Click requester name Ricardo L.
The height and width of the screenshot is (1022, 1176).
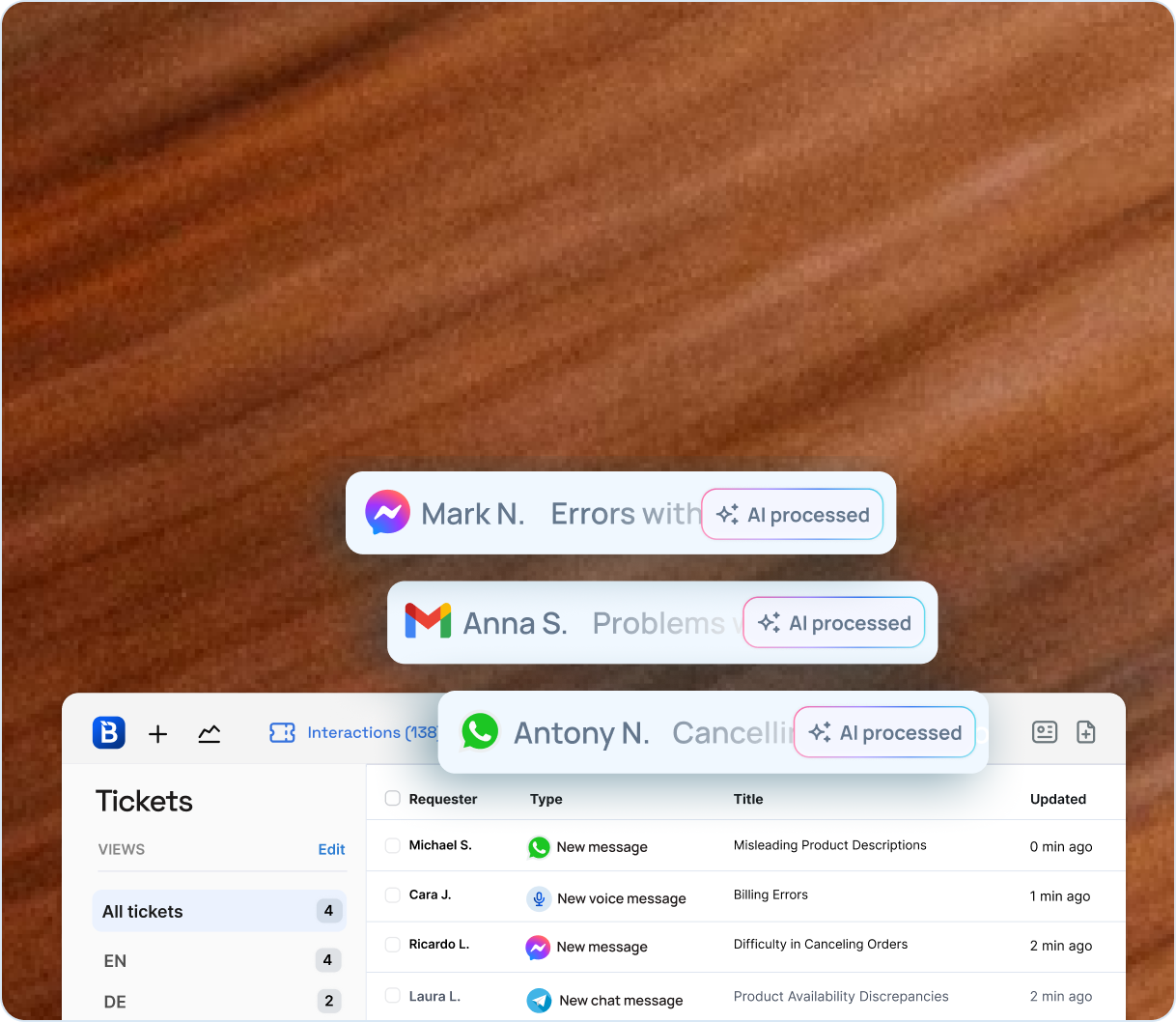(x=439, y=944)
